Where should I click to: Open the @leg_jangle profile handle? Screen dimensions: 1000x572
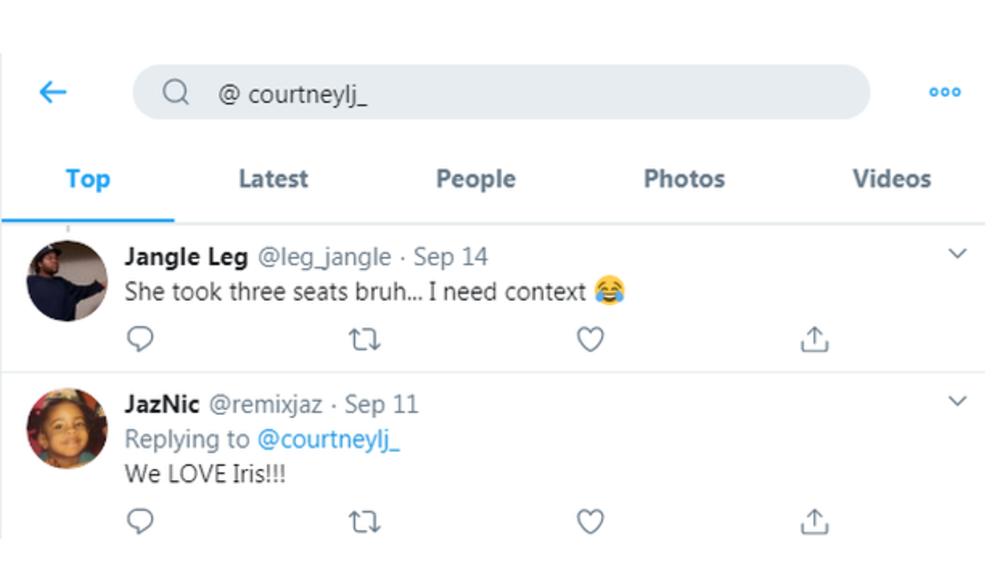click(x=324, y=257)
